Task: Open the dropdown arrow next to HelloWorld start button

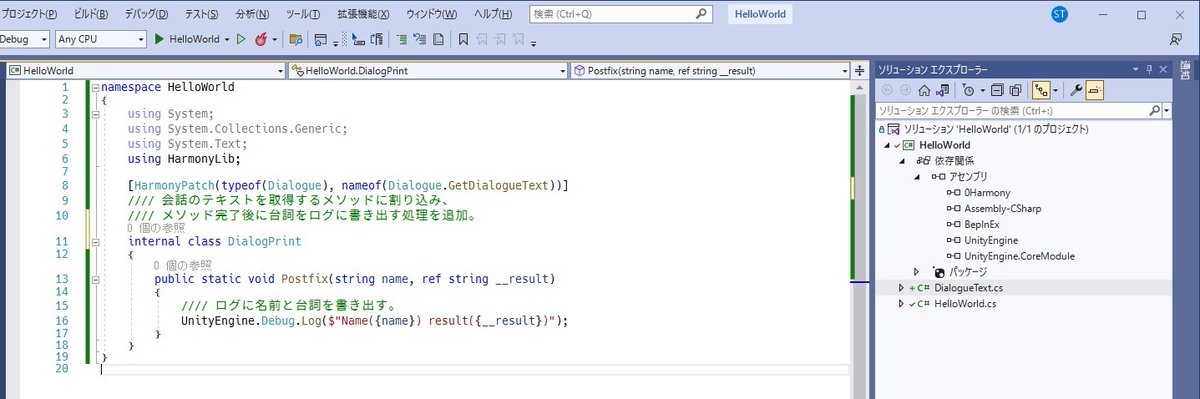Action: tap(226, 39)
